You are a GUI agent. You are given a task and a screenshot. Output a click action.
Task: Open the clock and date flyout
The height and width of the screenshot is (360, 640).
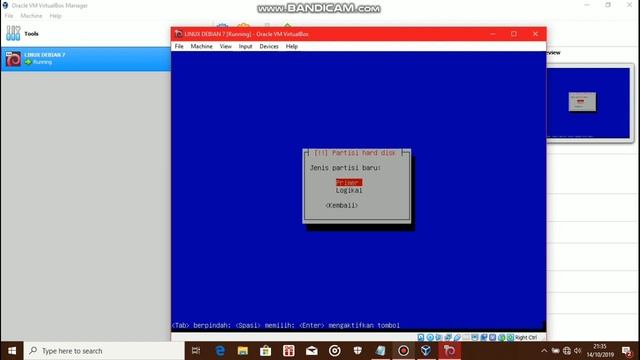click(600, 351)
